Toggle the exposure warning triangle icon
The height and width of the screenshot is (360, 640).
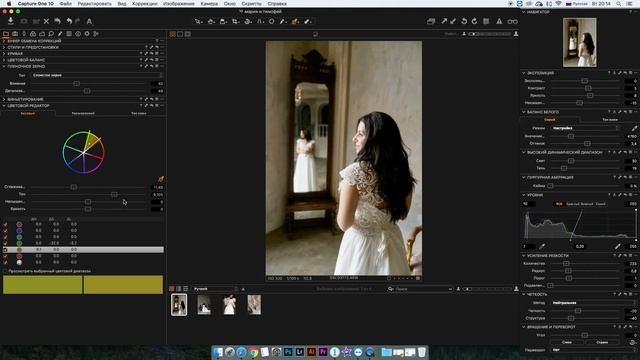point(499,21)
